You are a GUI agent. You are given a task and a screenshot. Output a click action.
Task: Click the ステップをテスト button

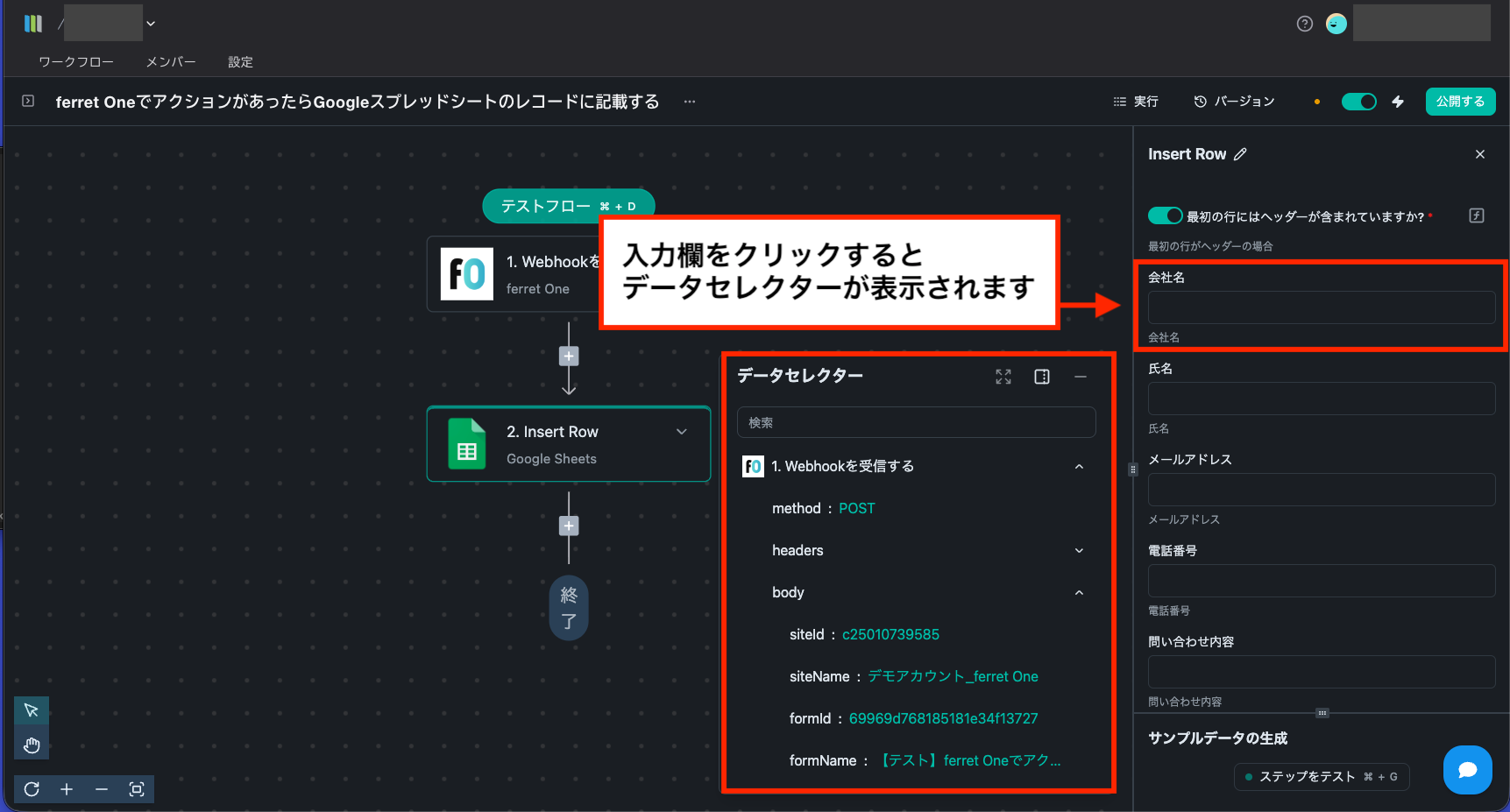[1321, 776]
